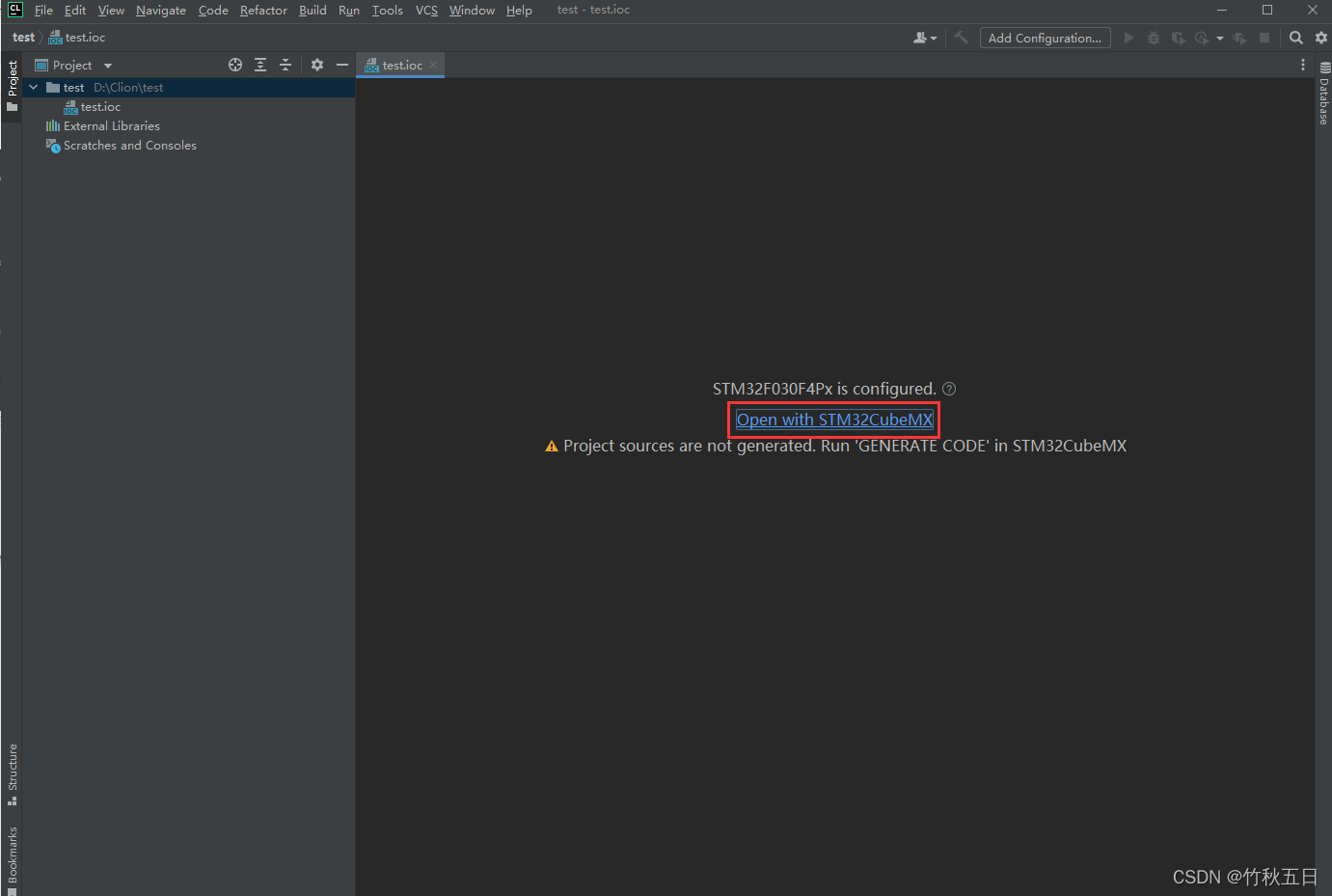Open the profiler dropdown arrow
Viewport: 1332px width, 896px height.
pyautogui.click(x=1220, y=39)
